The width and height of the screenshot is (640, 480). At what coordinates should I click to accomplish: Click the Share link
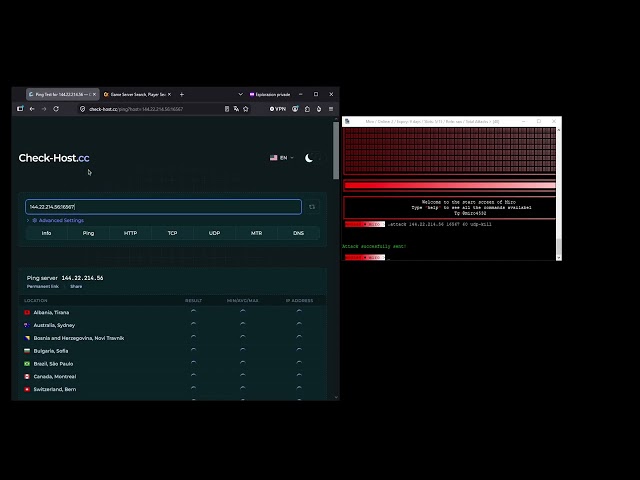pos(76,287)
